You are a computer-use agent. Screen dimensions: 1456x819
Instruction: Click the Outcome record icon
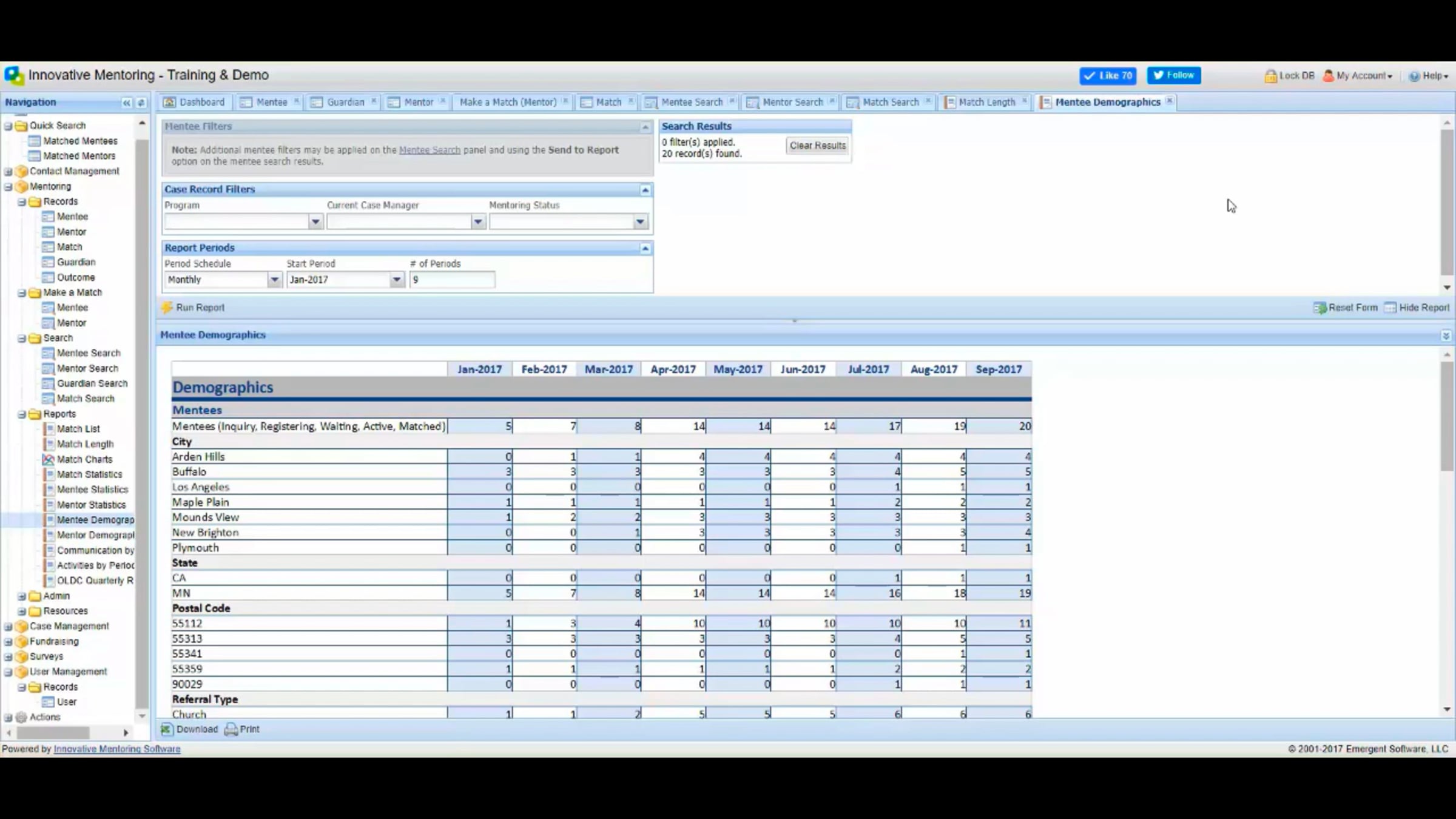[x=49, y=277]
